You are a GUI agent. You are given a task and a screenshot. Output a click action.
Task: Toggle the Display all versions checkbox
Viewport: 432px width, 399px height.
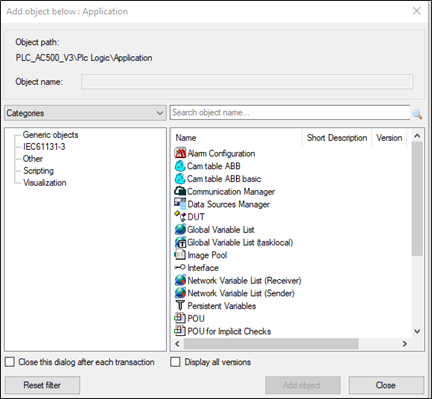pyautogui.click(x=175, y=362)
